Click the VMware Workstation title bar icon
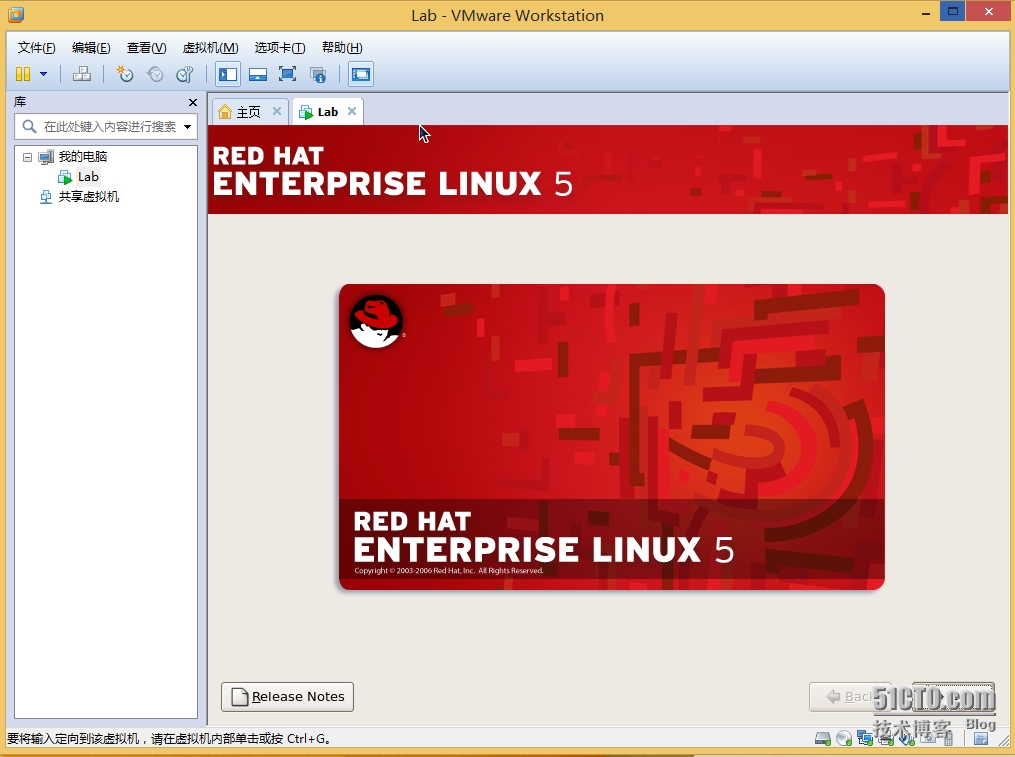 [16, 15]
